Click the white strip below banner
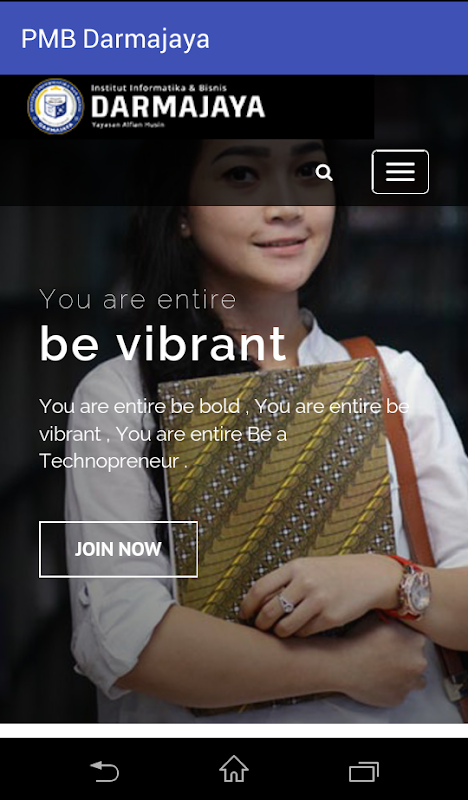Image resolution: width=468 pixels, height=800 pixels. pyautogui.click(x=234, y=731)
